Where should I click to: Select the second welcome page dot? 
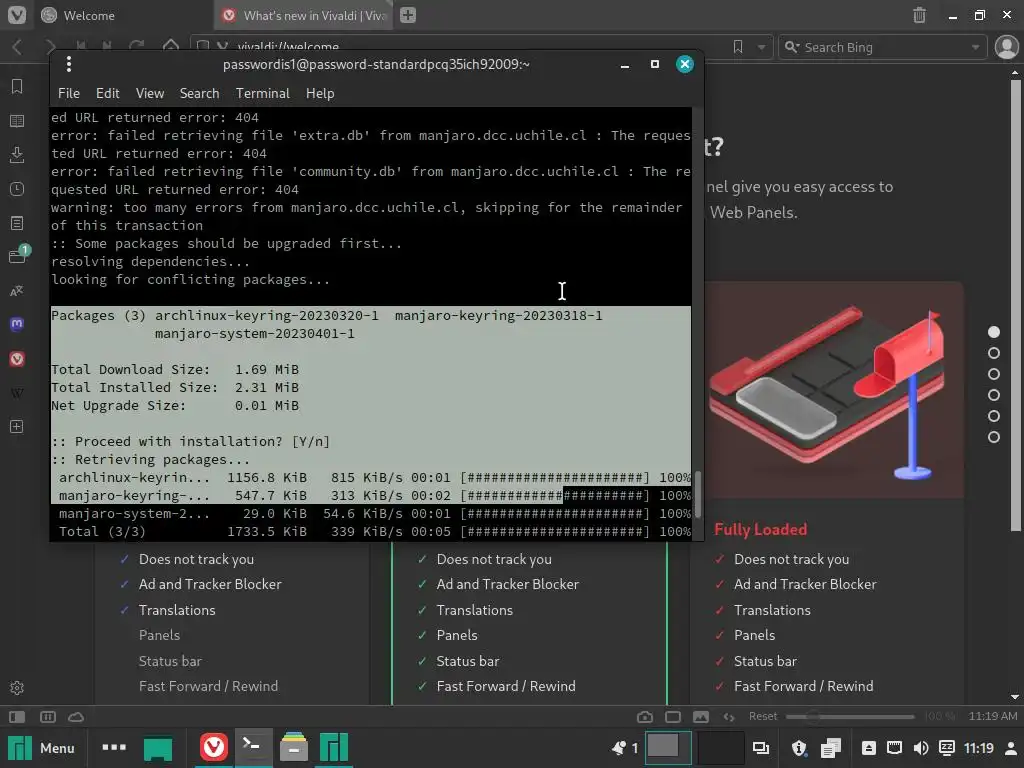point(994,353)
